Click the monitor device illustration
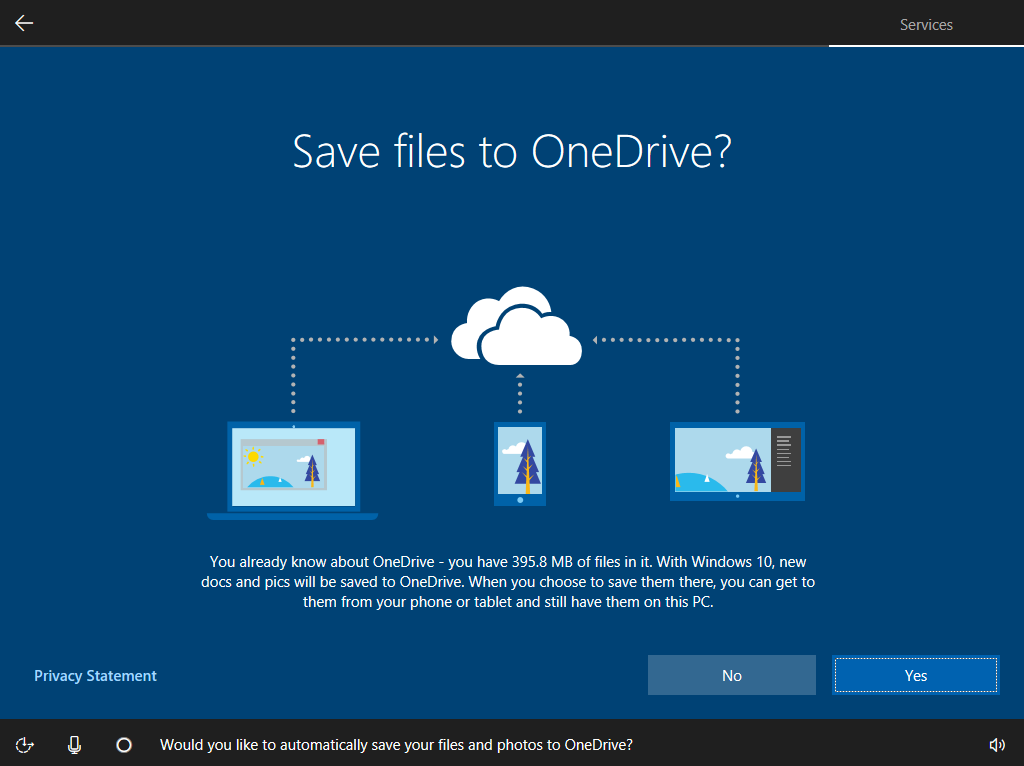The width and height of the screenshot is (1024, 766). 737,461
